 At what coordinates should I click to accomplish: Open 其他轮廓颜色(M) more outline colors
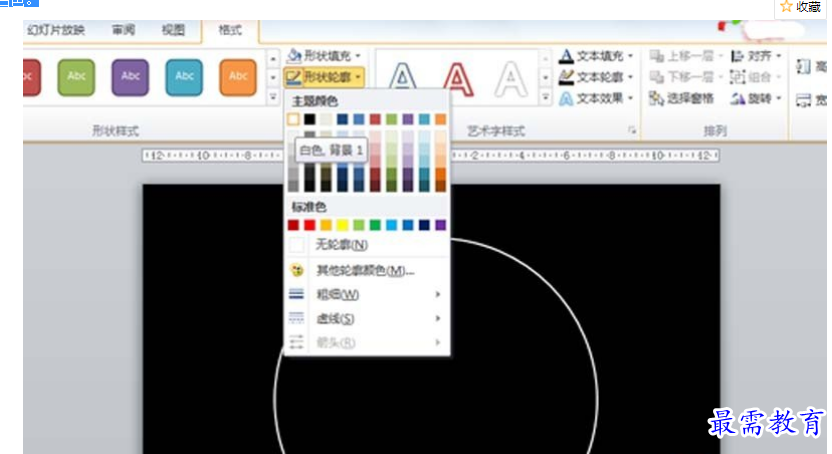tap(367, 270)
